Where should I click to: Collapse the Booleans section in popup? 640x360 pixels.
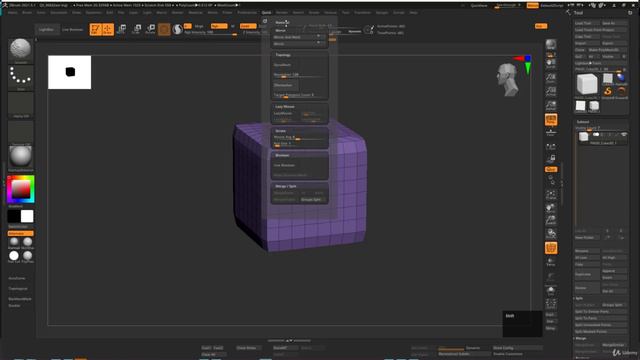pyautogui.click(x=282, y=156)
